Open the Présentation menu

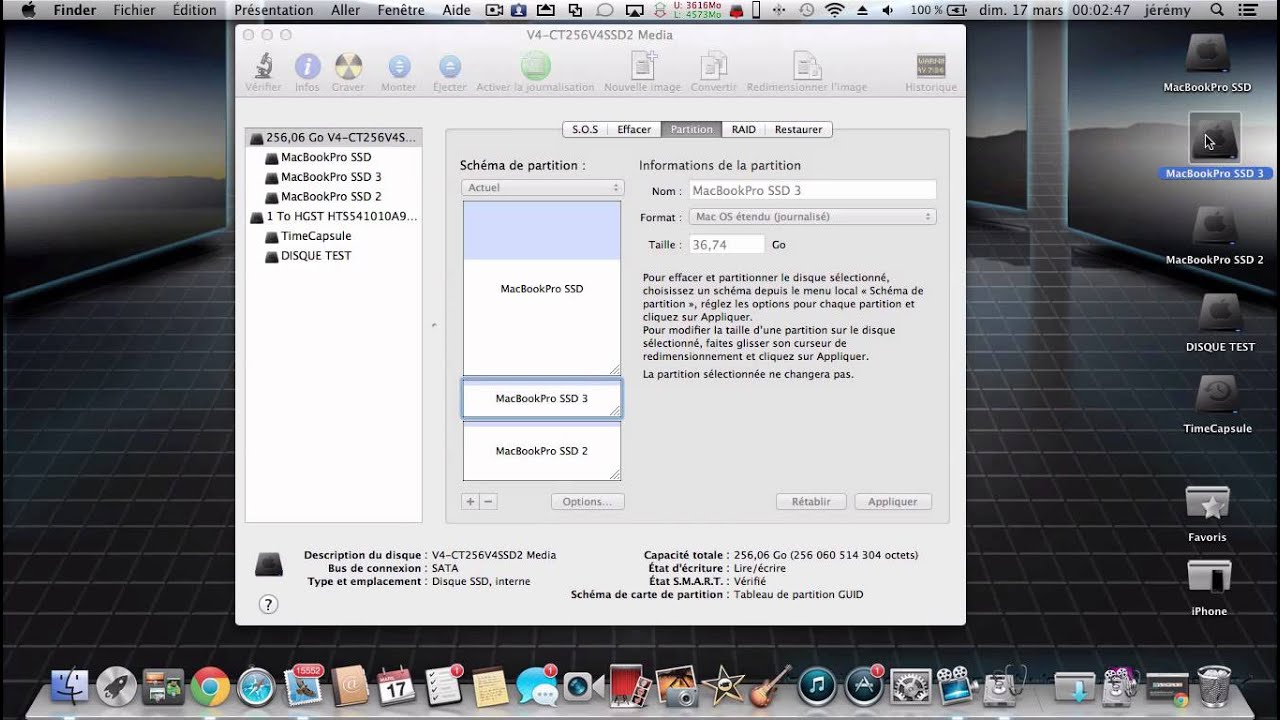(273, 10)
